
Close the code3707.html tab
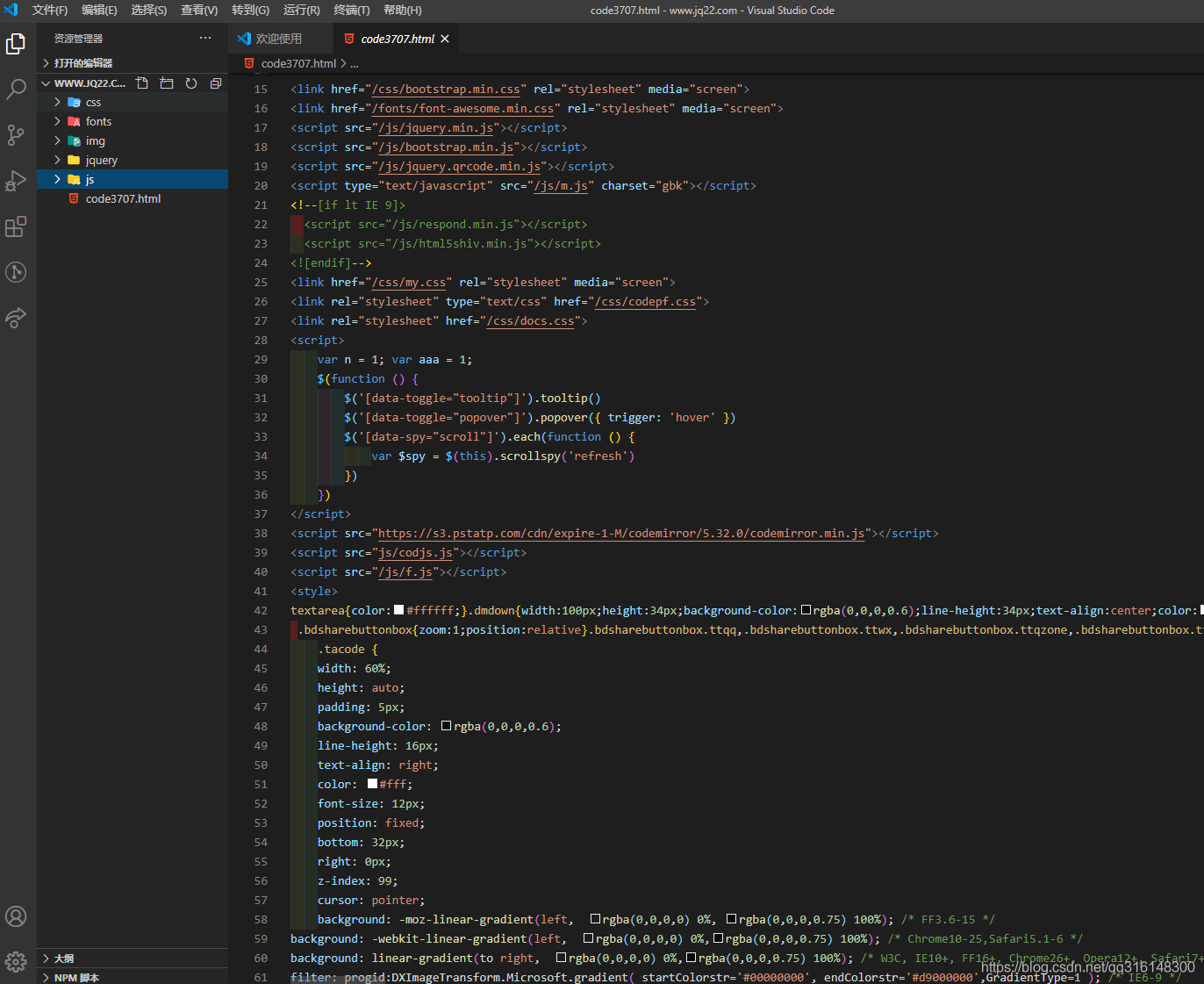point(445,39)
